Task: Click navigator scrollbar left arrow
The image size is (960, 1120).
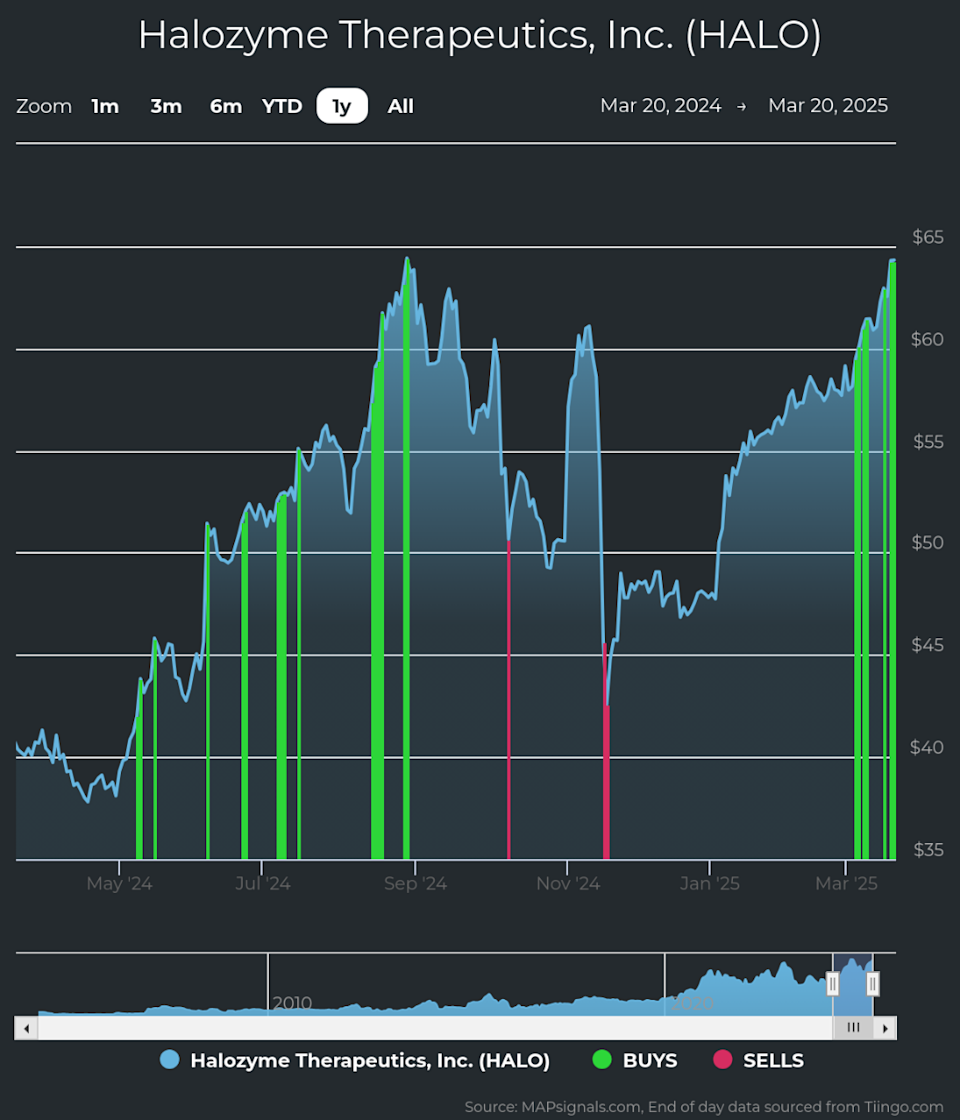Action: pos(26,1028)
